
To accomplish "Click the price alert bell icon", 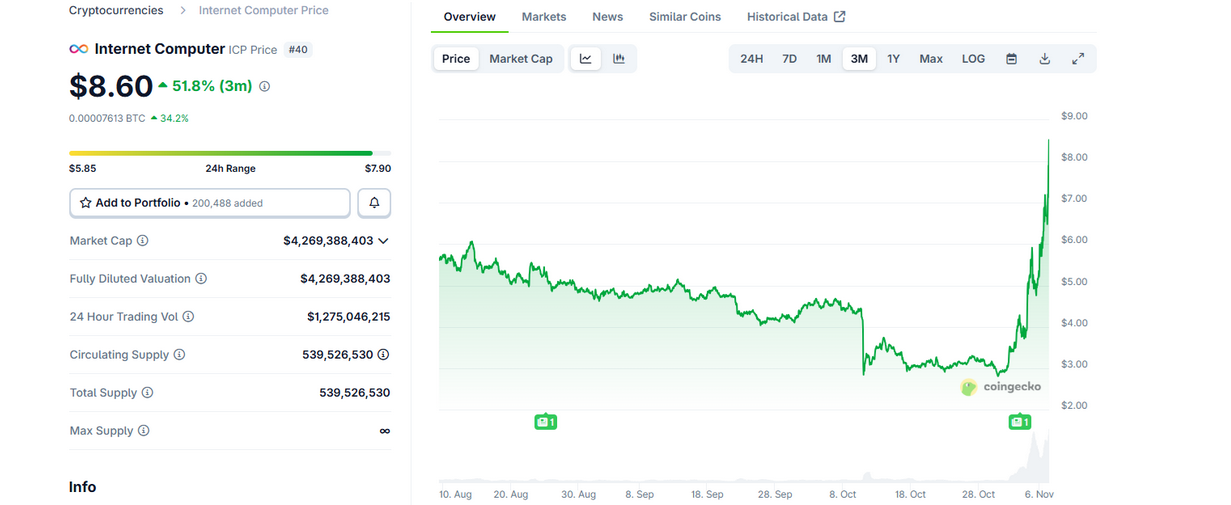I will coord(374,203).
